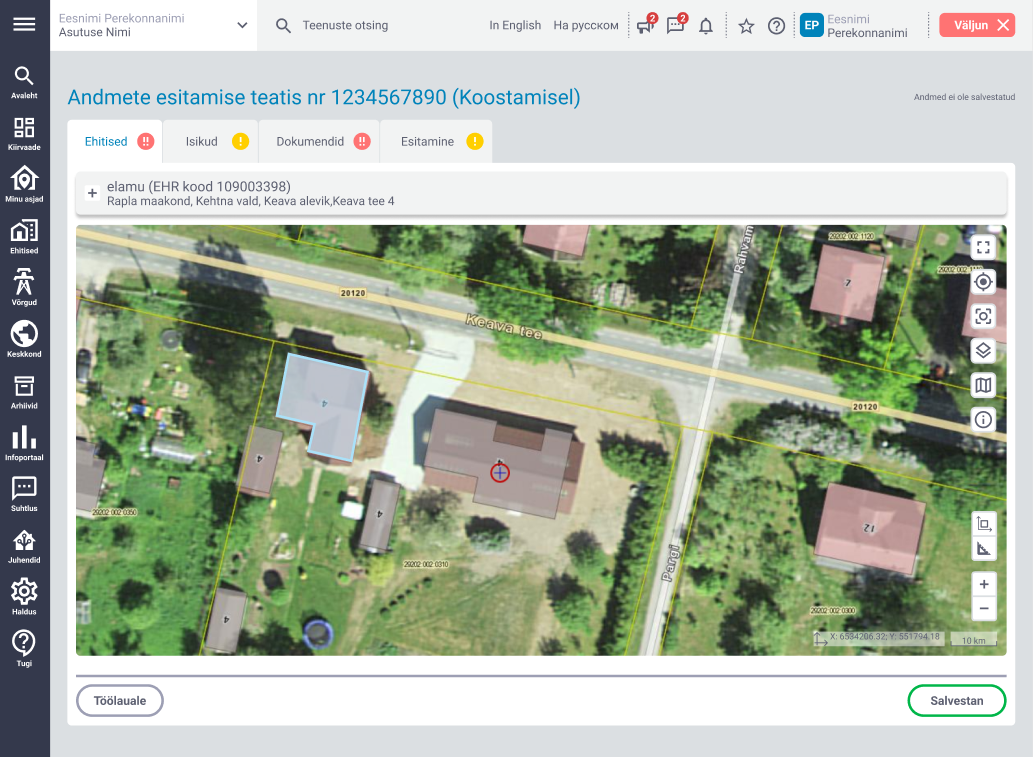Image resolution: width=1033 pixels, height=757 pixels.
Task: Zoom in on the map
Action: click(983, 584)
